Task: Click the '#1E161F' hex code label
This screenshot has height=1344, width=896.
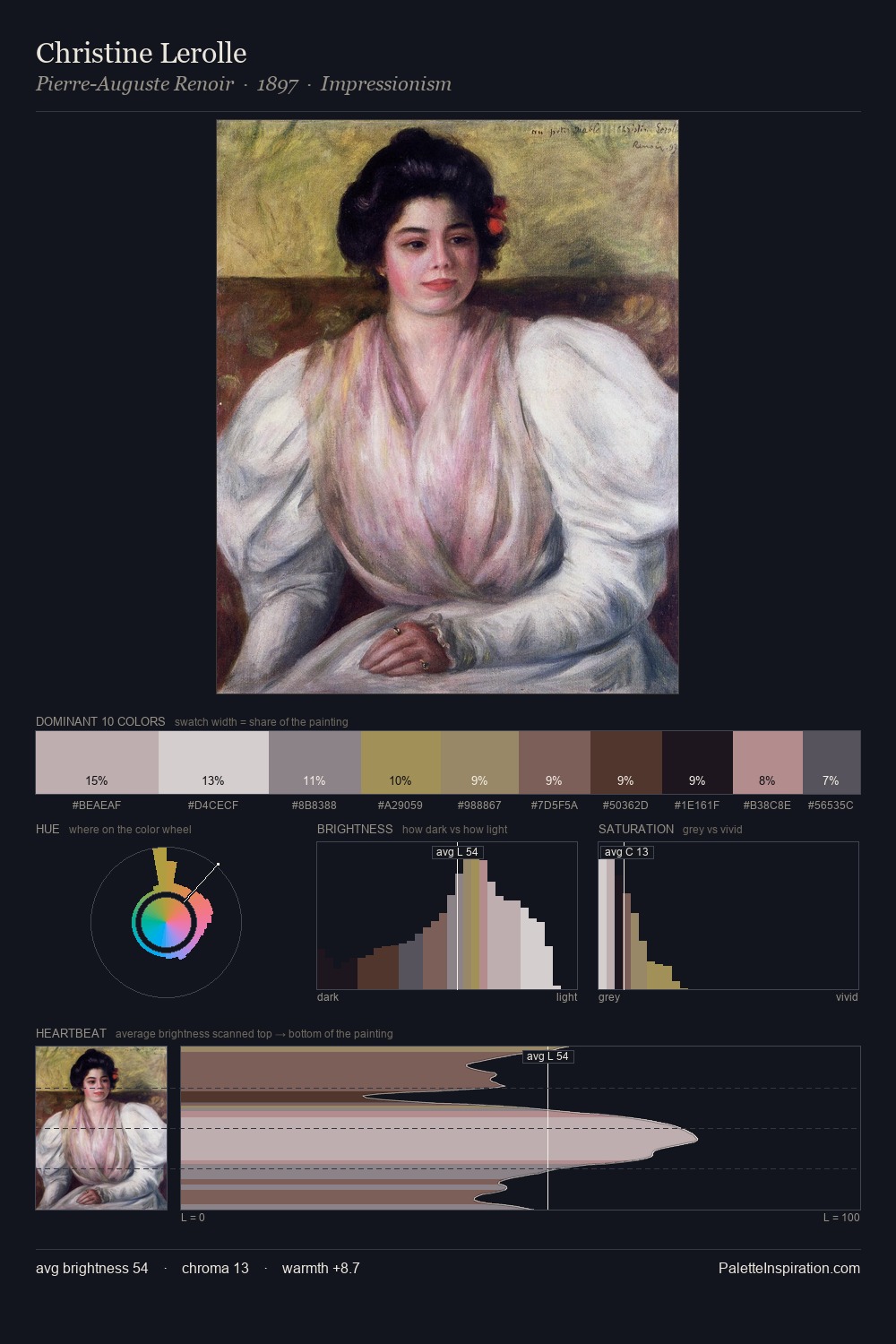Action: [697, 806]
